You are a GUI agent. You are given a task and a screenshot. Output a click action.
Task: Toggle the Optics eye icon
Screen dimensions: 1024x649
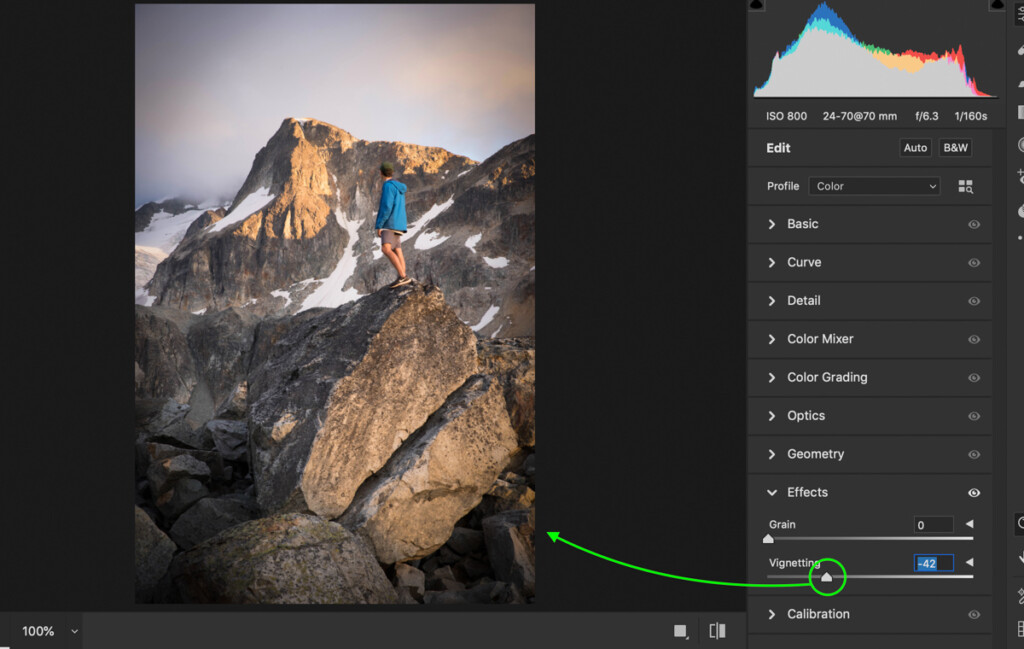[974, 417]
